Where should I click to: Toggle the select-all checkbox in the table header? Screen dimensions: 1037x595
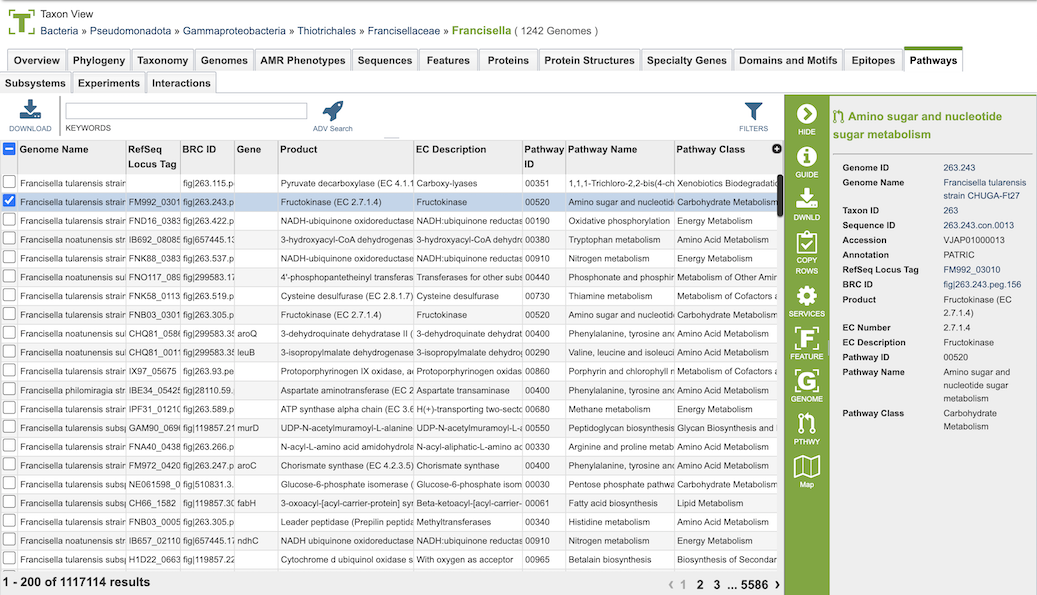point(9,149)
